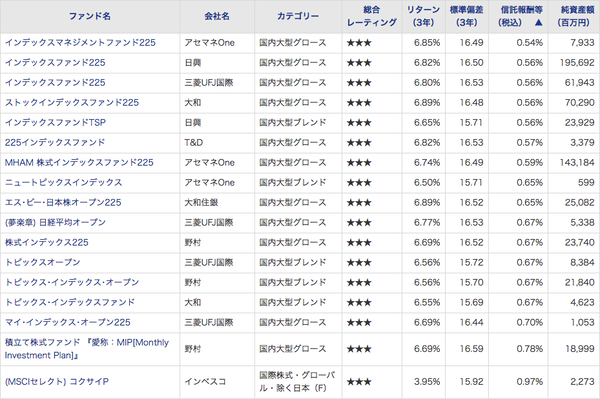The image size is (600, 399).
Task: Select net assets value 25,082
Action: coord(580,202)
